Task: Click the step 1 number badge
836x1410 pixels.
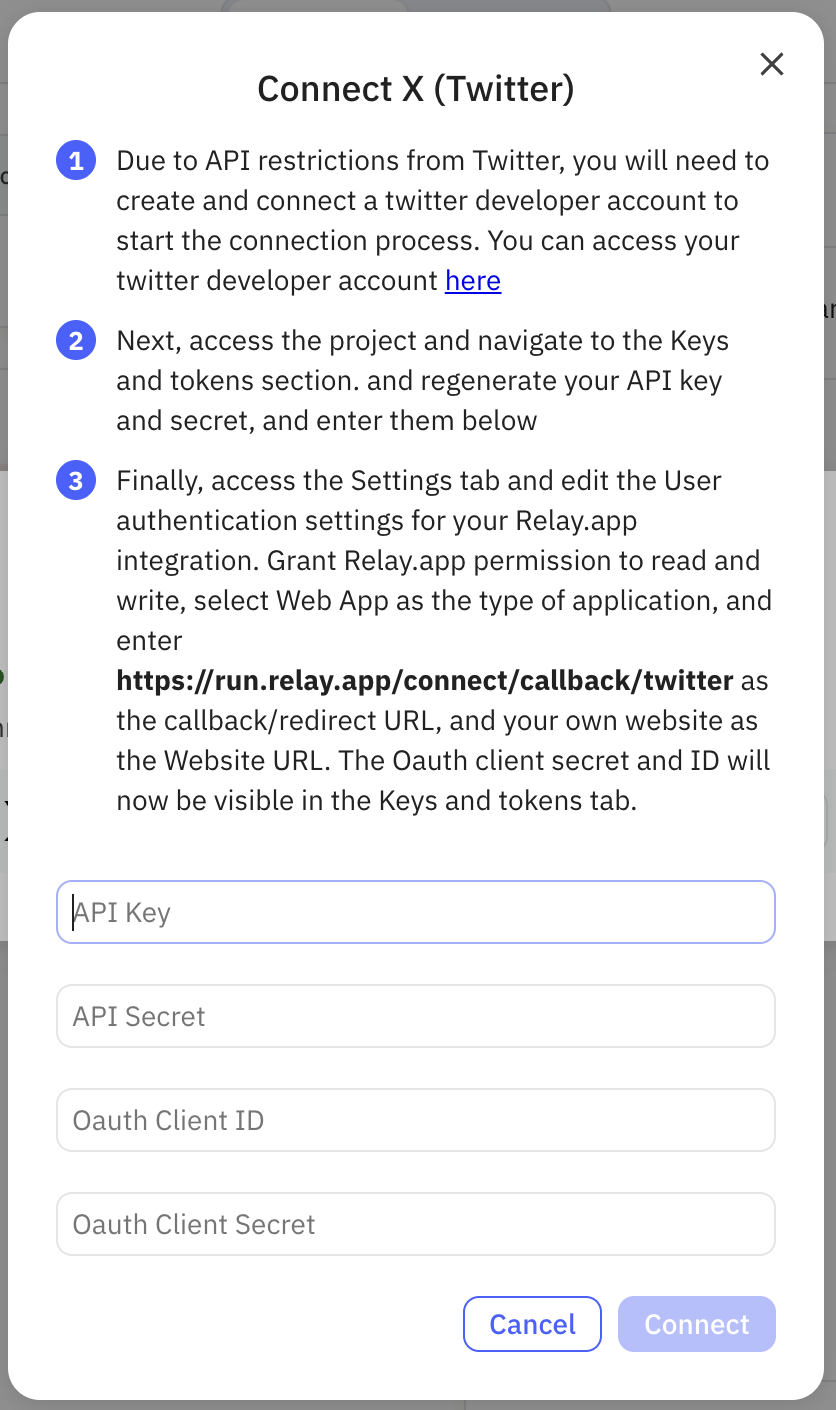Action: point(76,161)
